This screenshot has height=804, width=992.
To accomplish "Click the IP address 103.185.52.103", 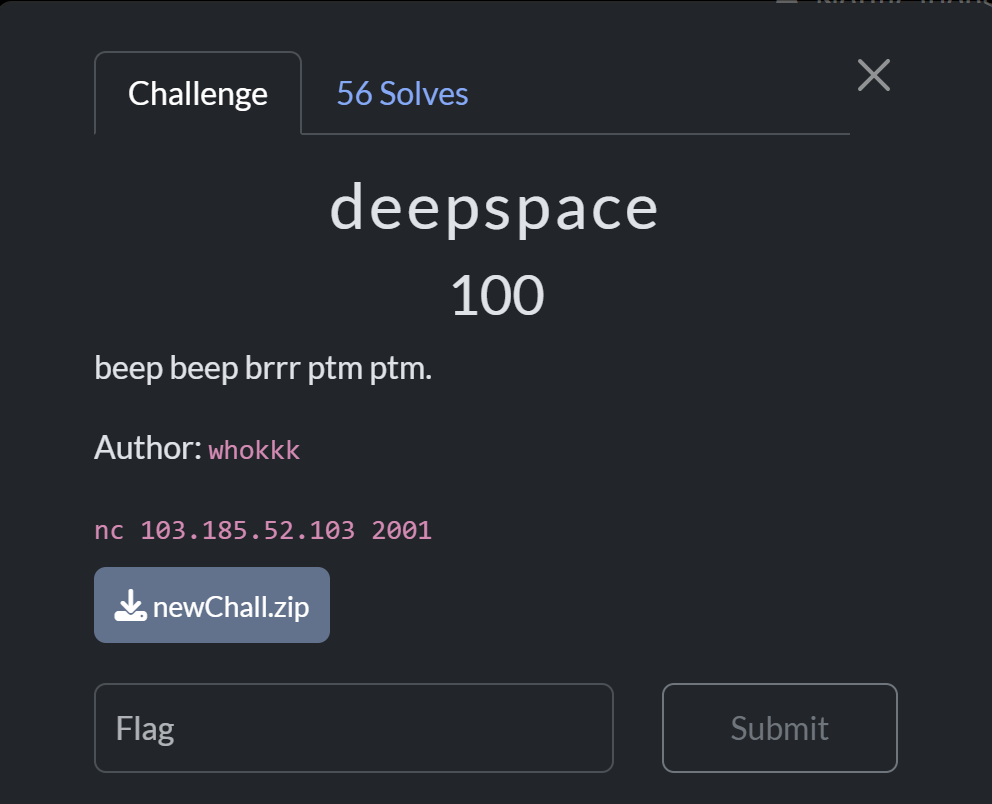I will click(248, 529).
